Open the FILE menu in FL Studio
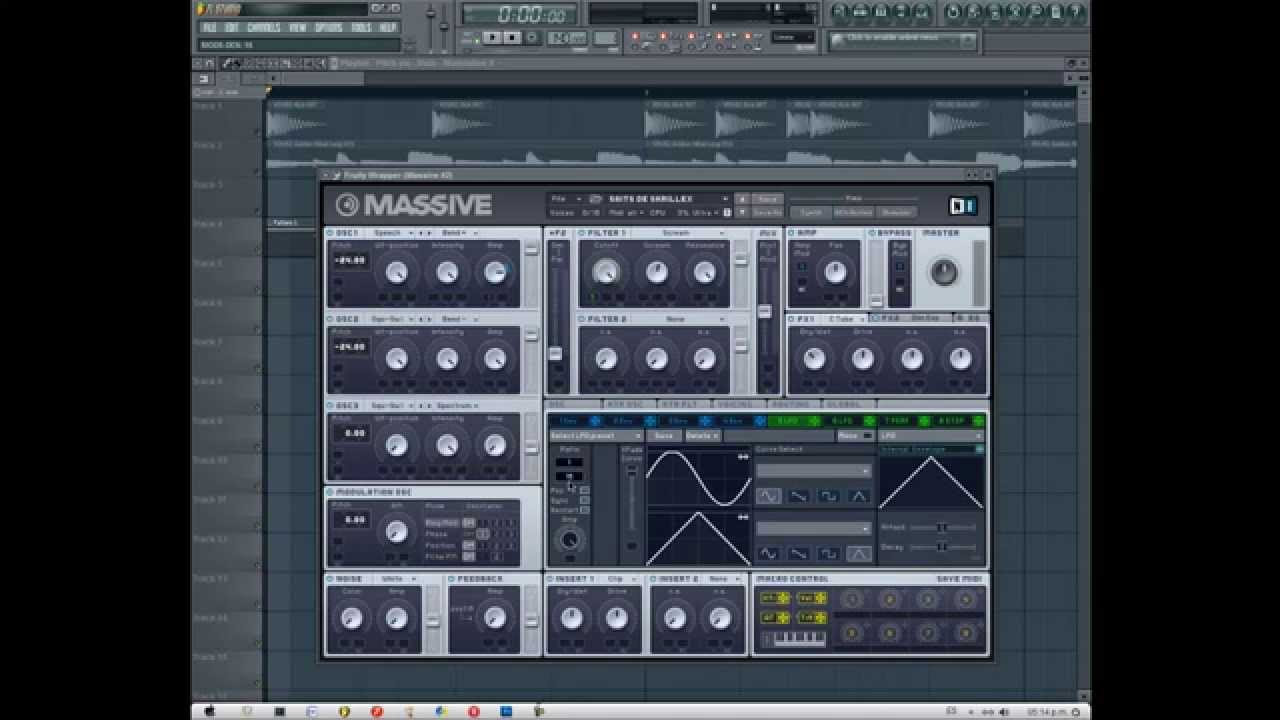1280x720 pixels. click(x=209, y=28)
